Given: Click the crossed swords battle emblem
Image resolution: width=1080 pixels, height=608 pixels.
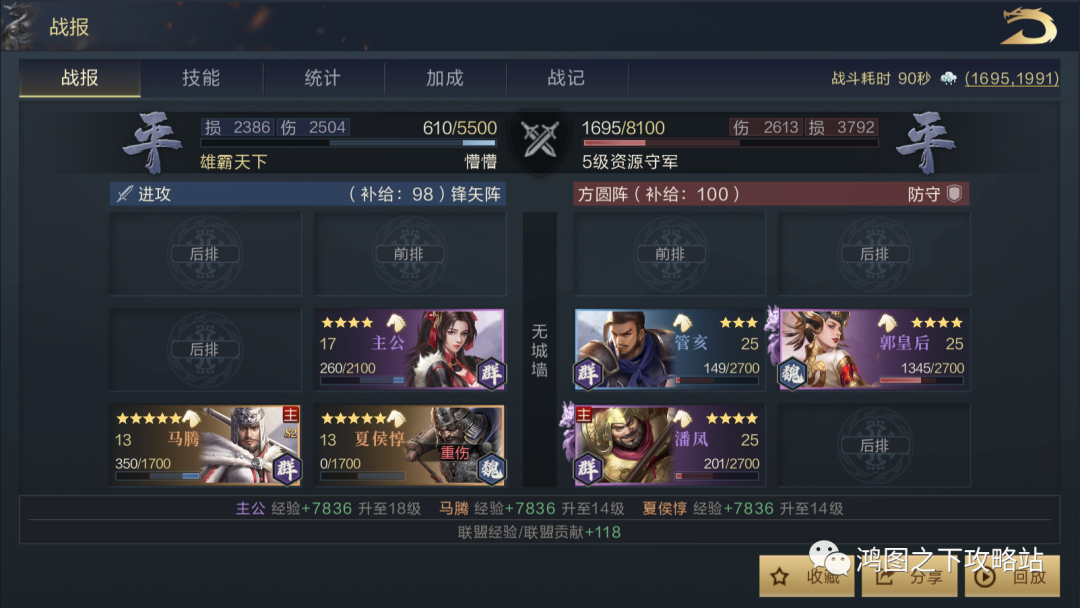Looking at the screenshot, I should [540, 140].
